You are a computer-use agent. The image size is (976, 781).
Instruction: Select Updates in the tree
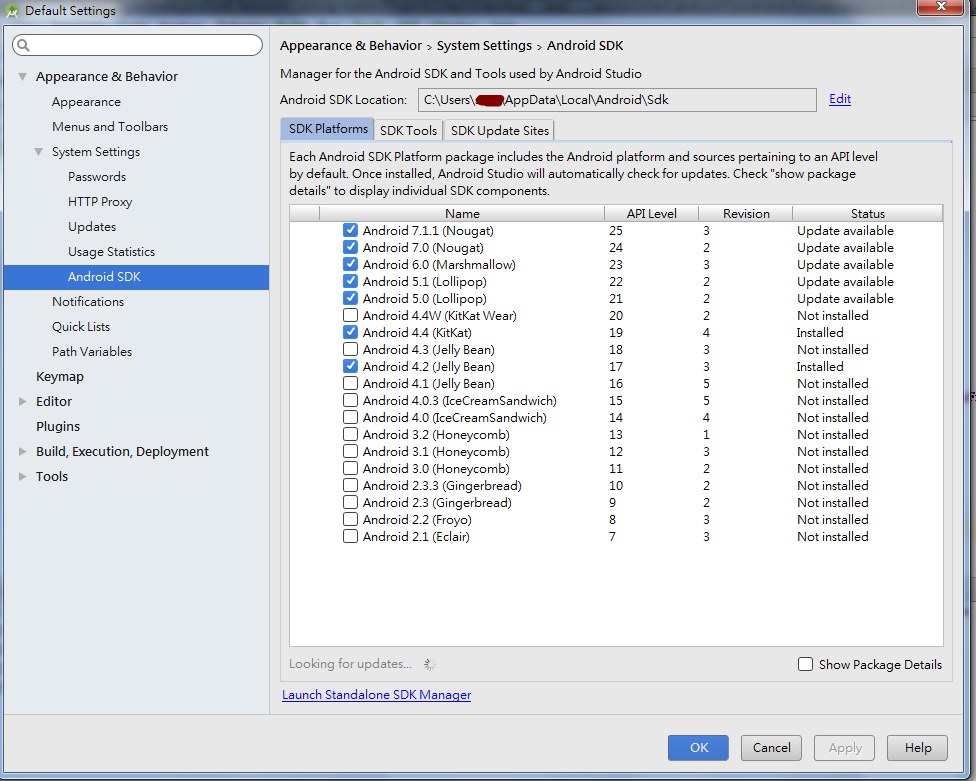pyautogui.click(x=92, y=227)
